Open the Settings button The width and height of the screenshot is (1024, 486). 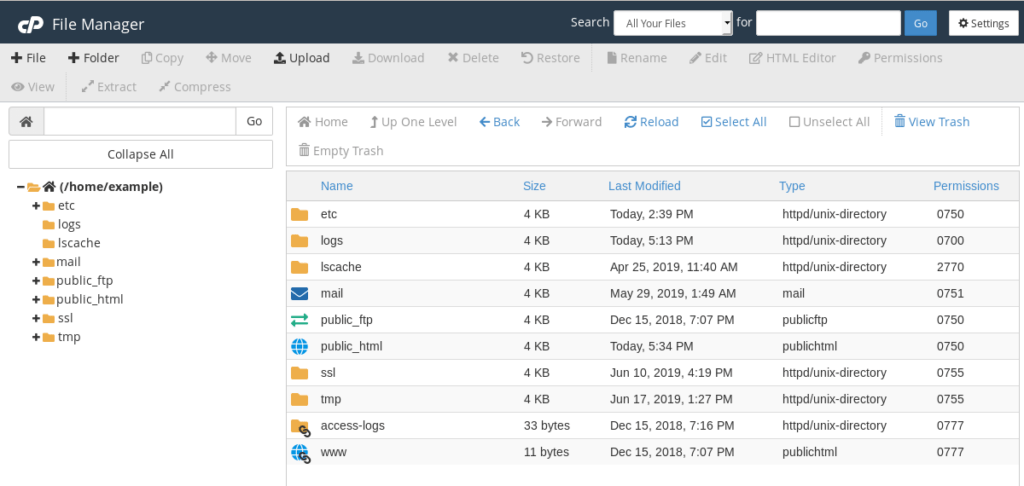(984, 23)
